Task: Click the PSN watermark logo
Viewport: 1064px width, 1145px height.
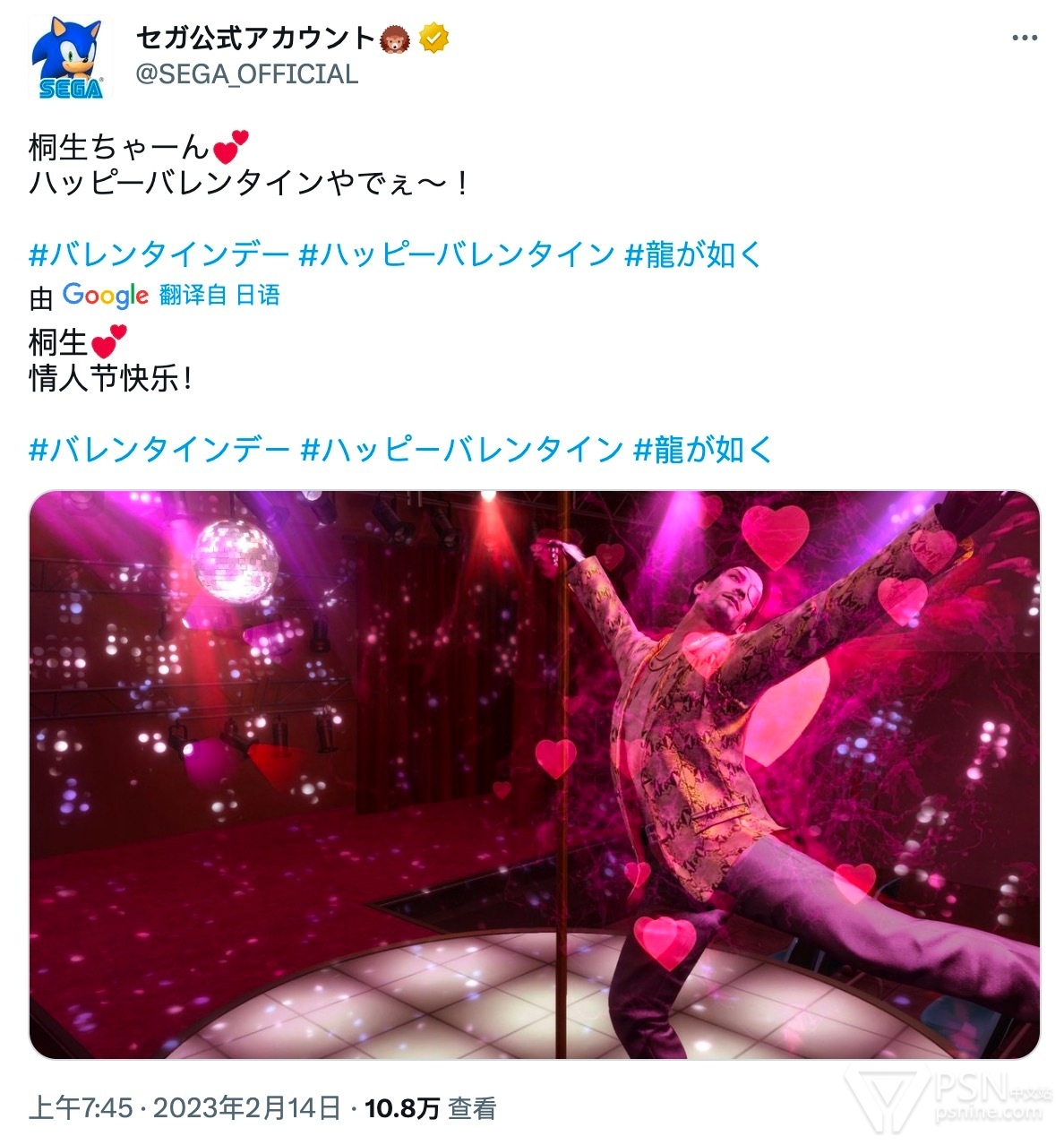Action: pos(953,1098)
